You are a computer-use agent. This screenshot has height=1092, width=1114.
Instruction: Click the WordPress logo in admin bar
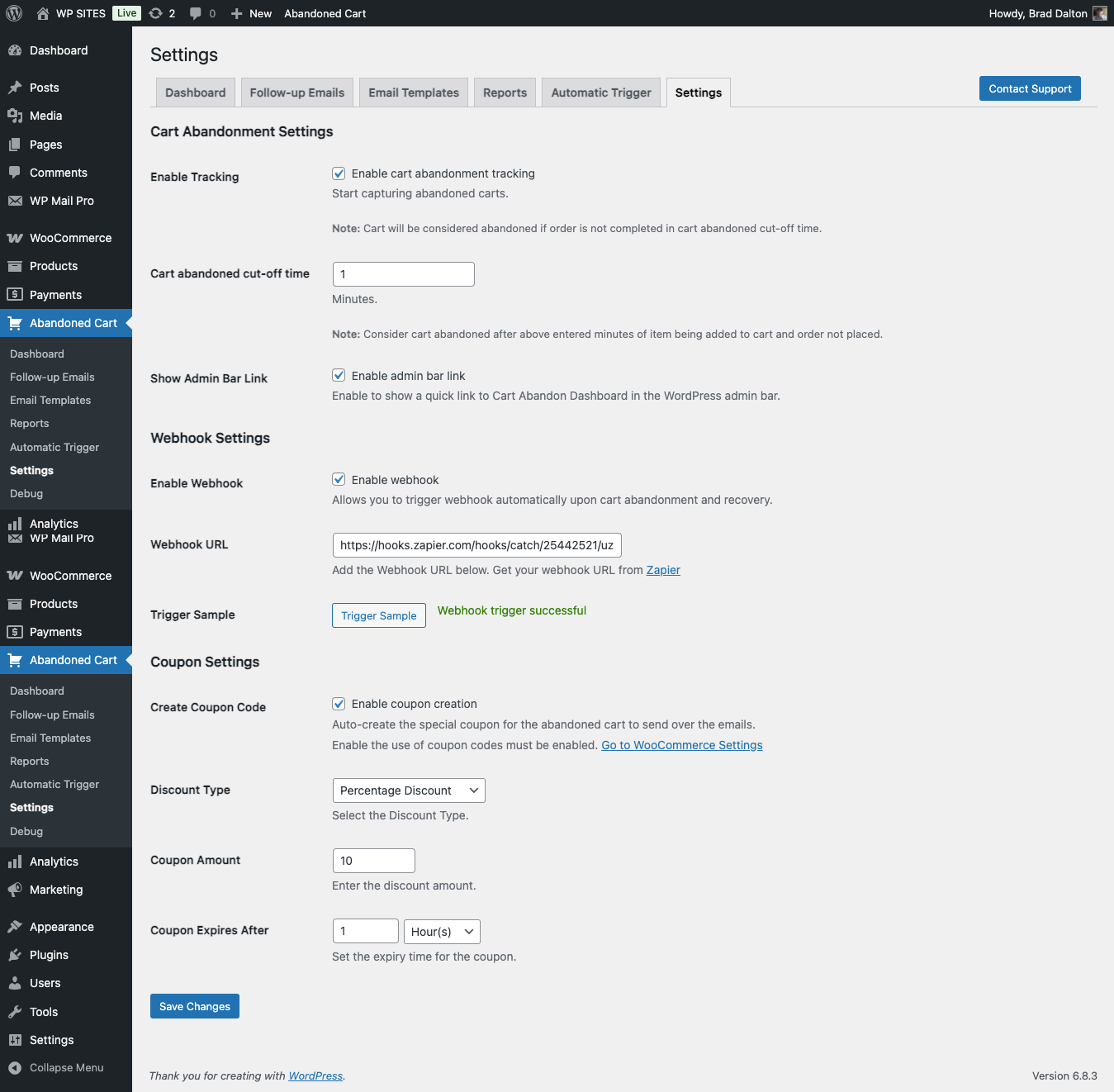click(x=14, y=13)
